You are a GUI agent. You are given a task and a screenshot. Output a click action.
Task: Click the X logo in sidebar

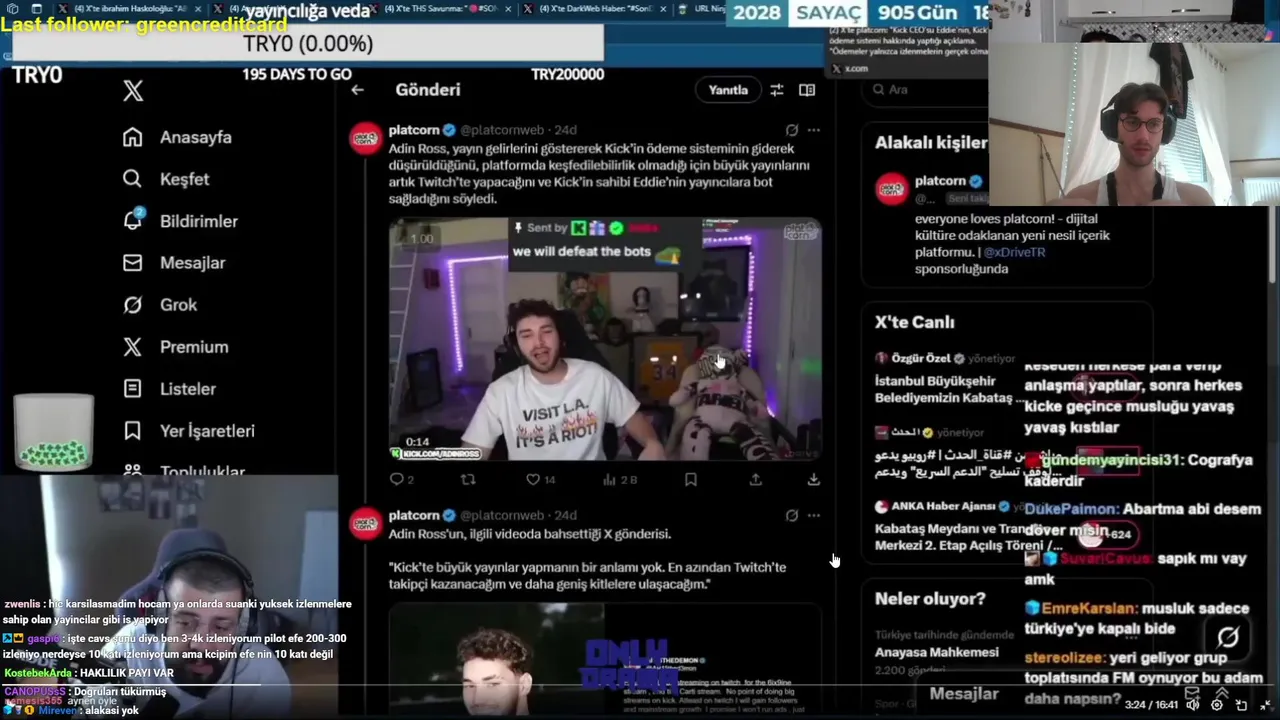133,91
